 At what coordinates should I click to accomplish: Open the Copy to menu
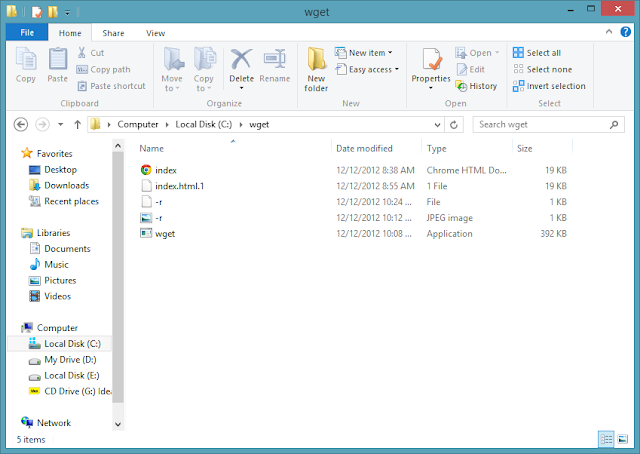204,69
